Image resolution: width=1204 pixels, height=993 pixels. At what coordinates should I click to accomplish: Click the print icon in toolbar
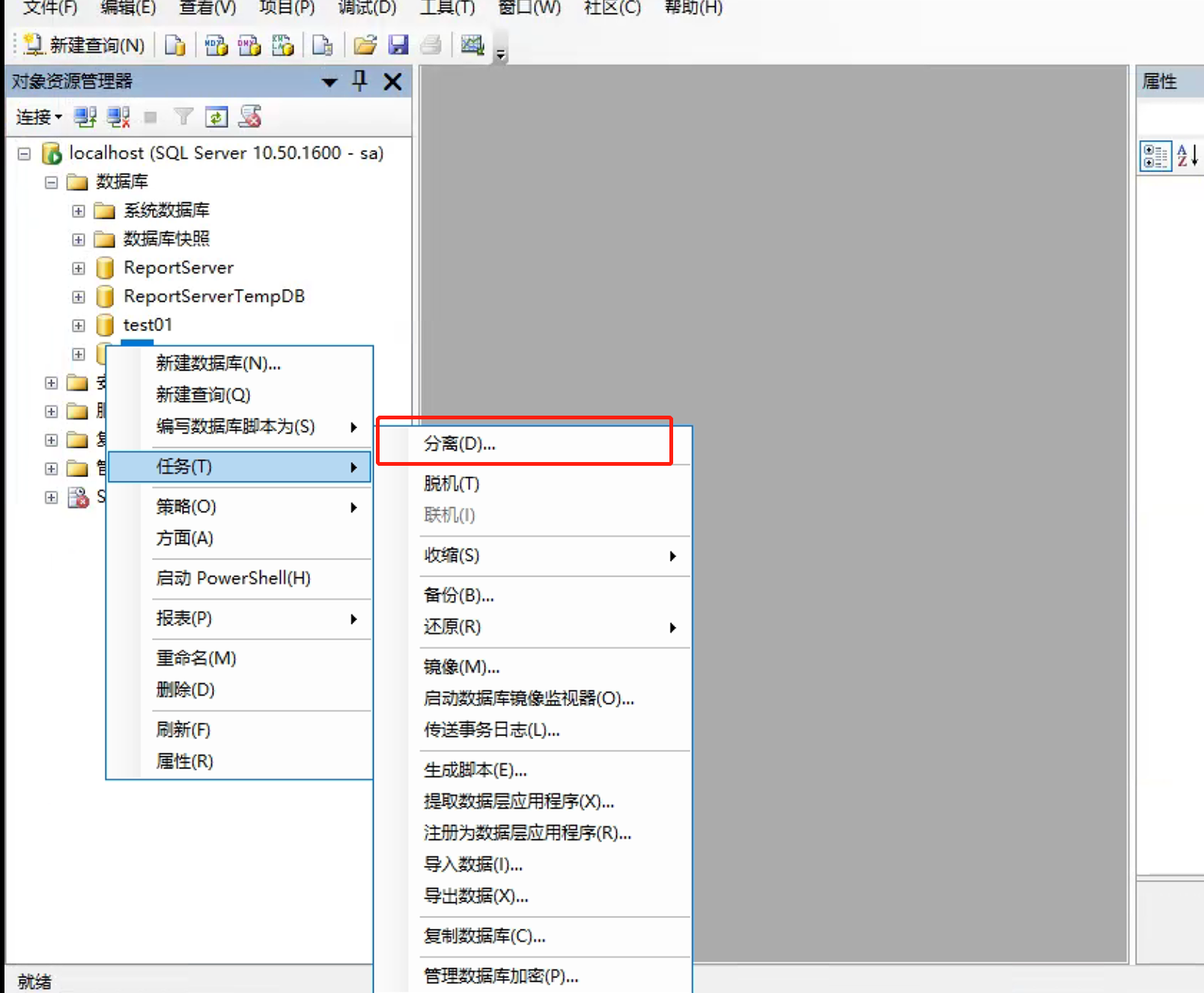431,45
